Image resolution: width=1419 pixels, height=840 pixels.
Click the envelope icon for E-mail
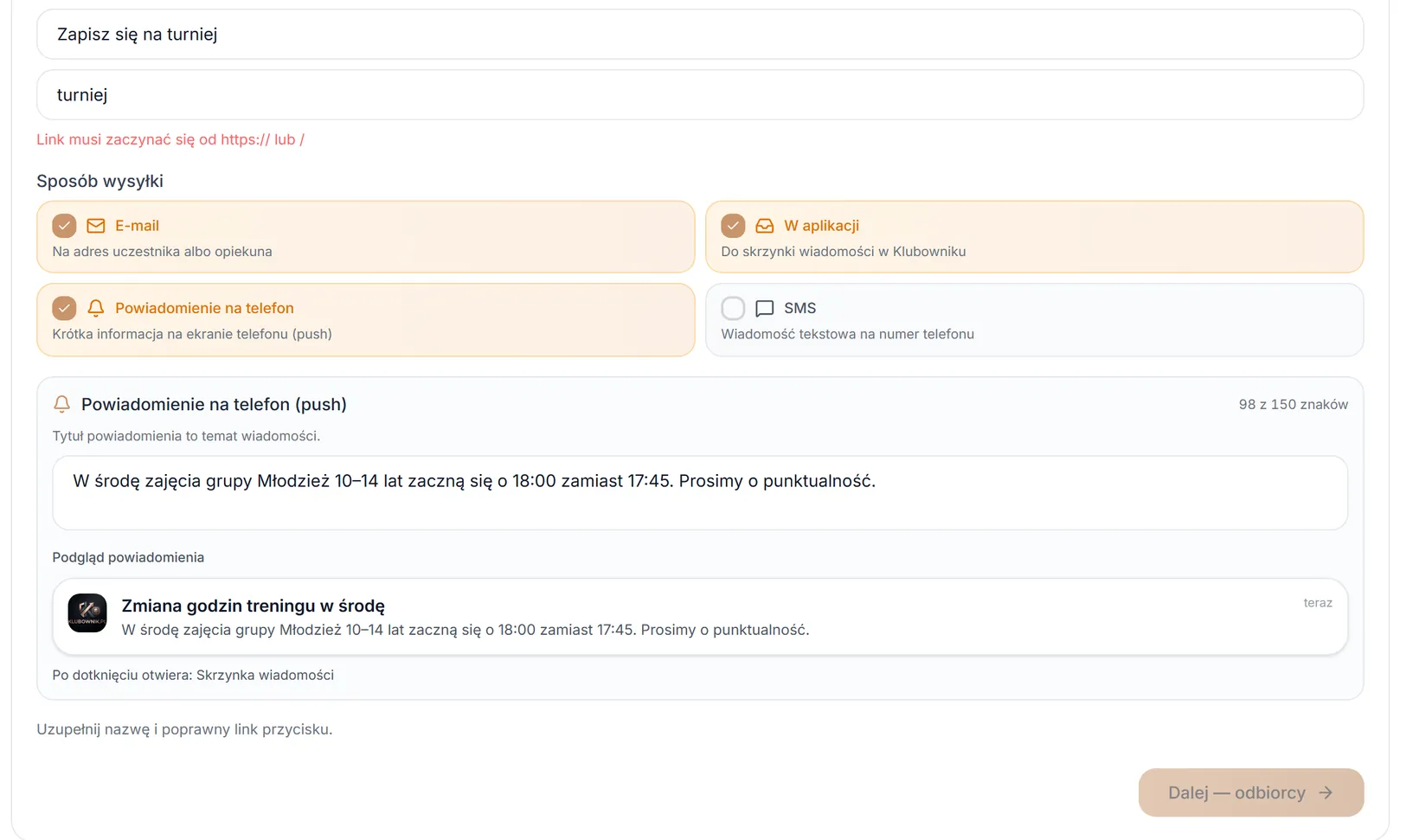point(96,226)
